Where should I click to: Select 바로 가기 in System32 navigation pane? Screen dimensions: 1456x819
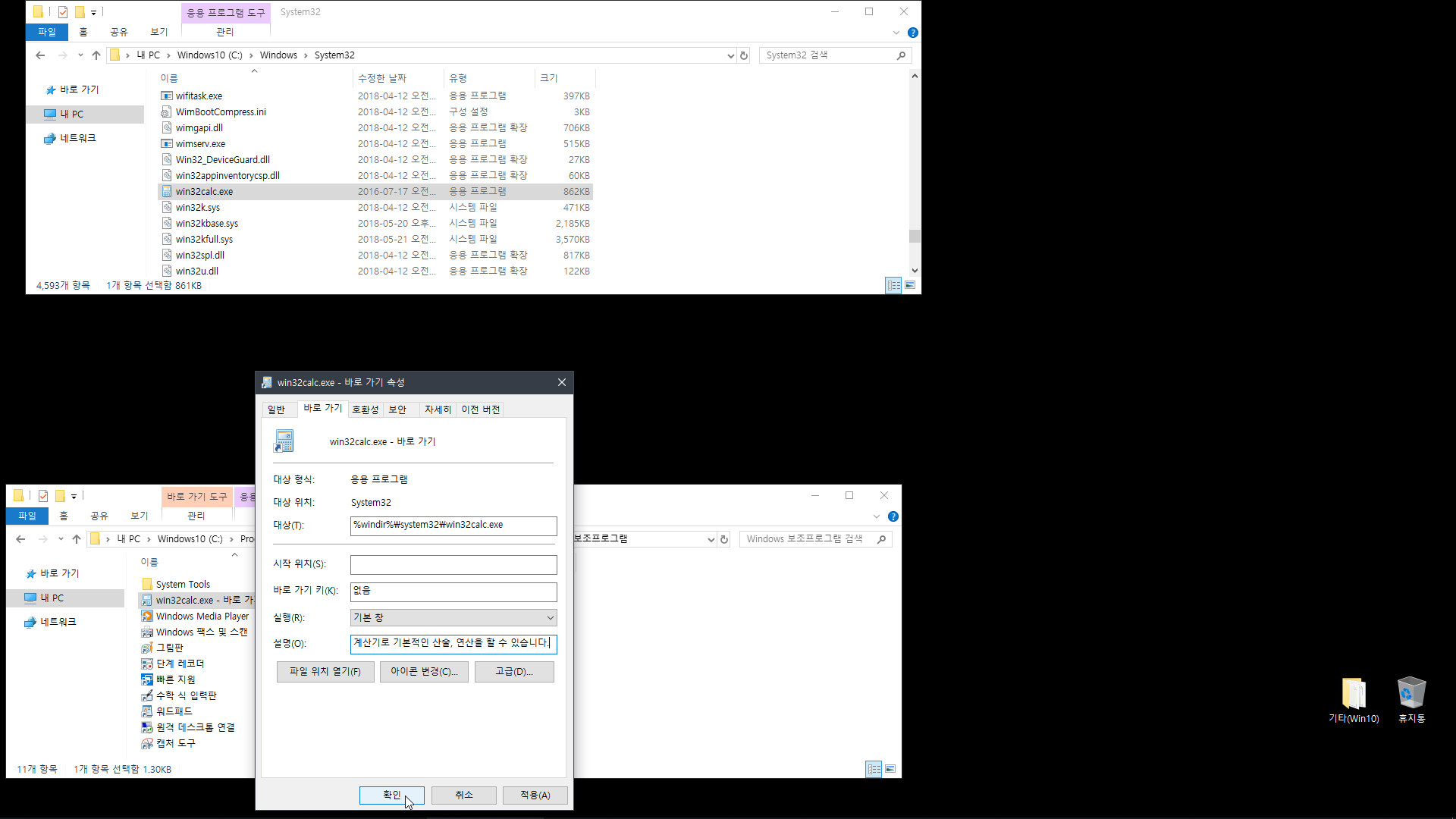[79, 89]
